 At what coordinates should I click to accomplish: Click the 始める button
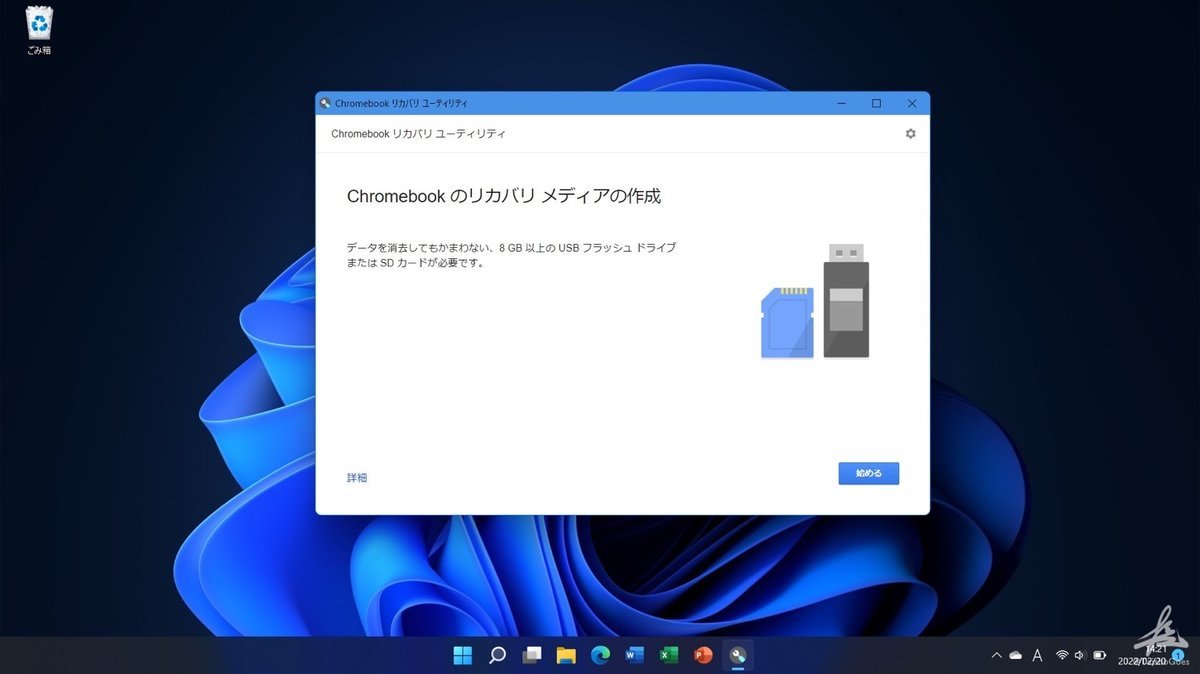pos(868,473)
